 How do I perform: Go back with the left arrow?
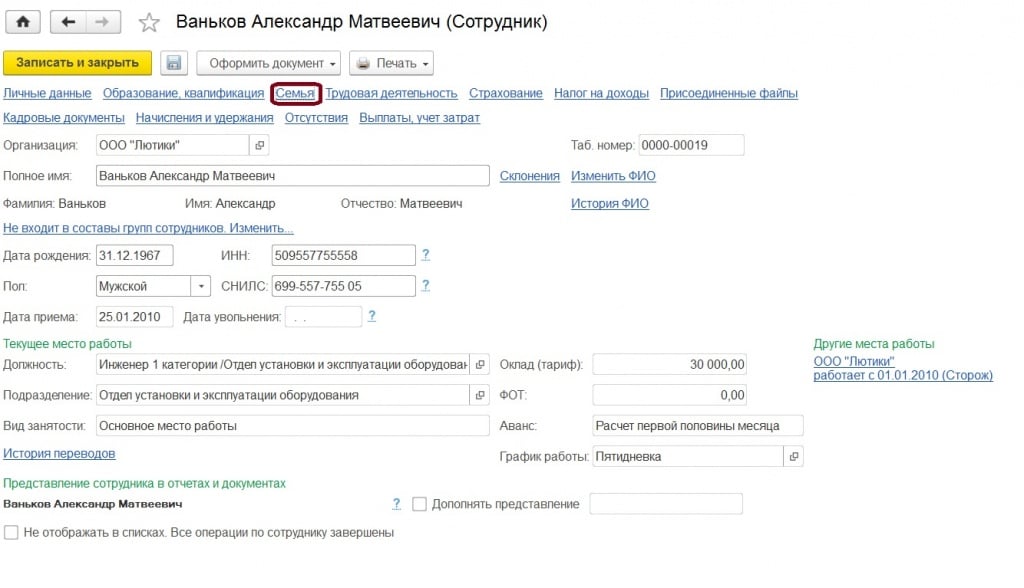68,21
